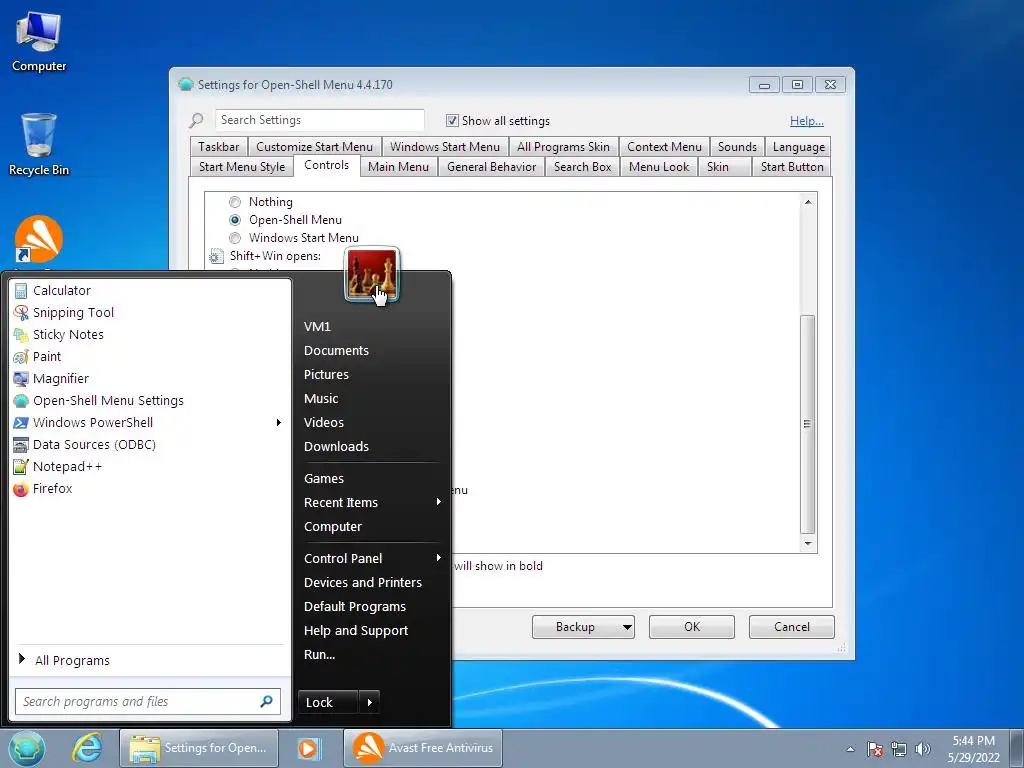The height and width of the screenshot is (768, 1024).
Task: Open the arrow next to Lock button
Action: (x=370, y=703)
